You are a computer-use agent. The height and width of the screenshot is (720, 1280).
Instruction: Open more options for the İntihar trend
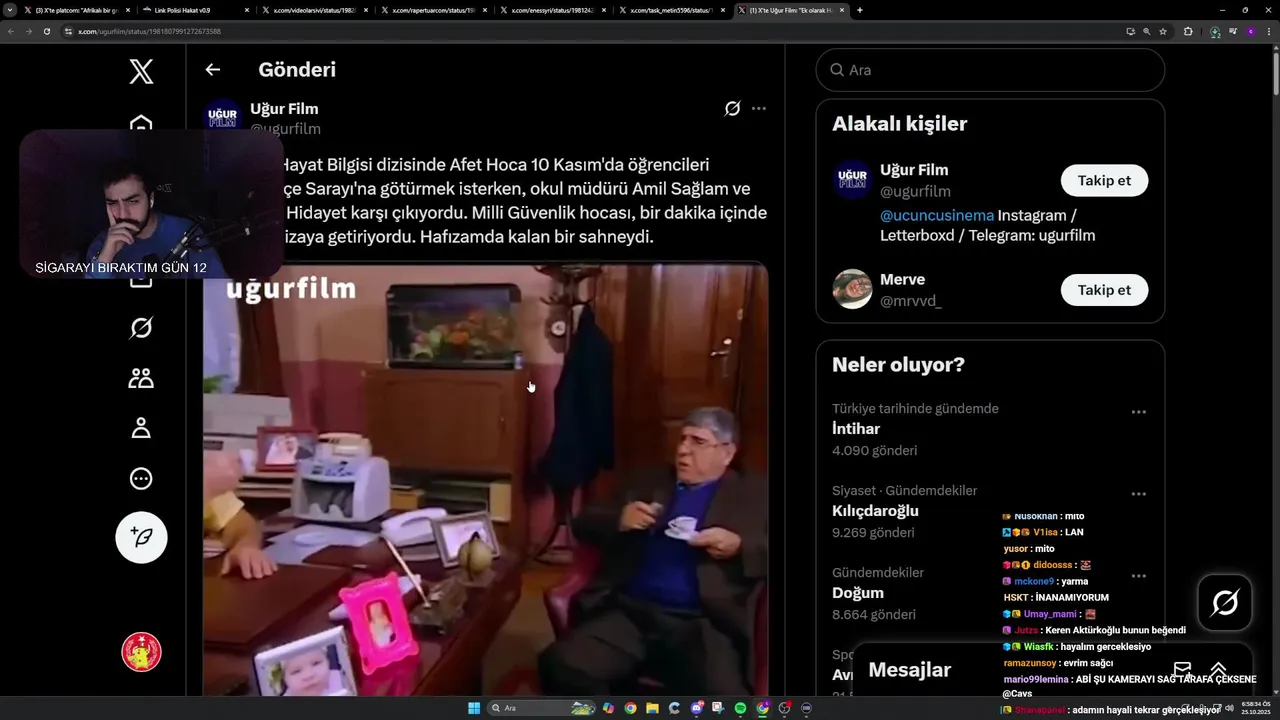tap(1138, 412)
